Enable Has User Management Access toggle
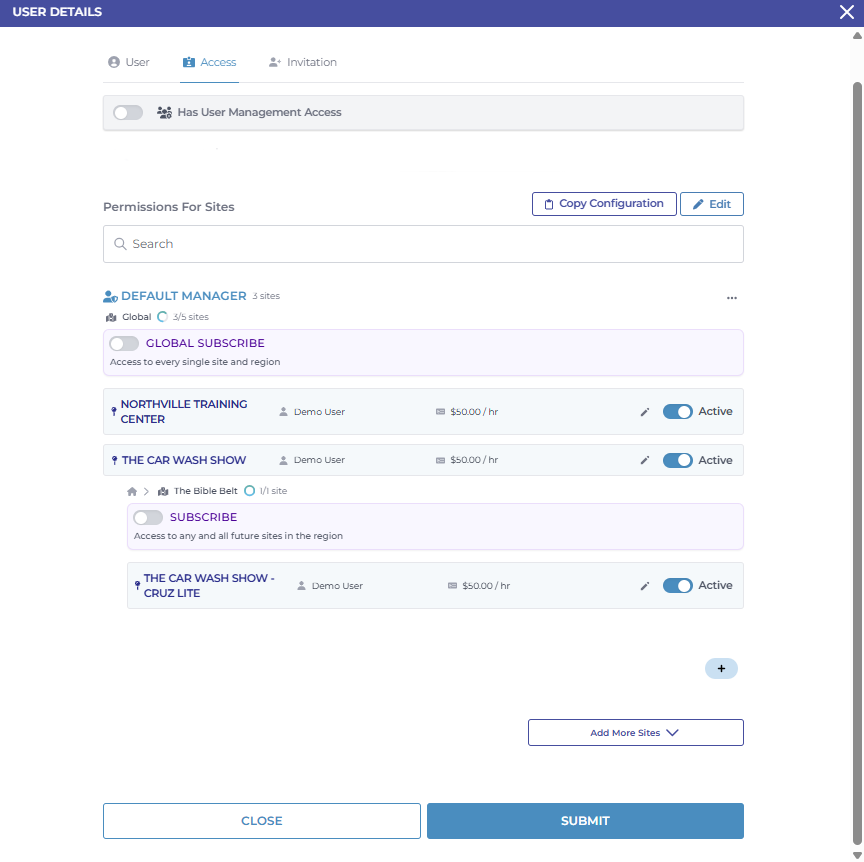The height and width of the screenshot is (862, 864). point(128,113)
